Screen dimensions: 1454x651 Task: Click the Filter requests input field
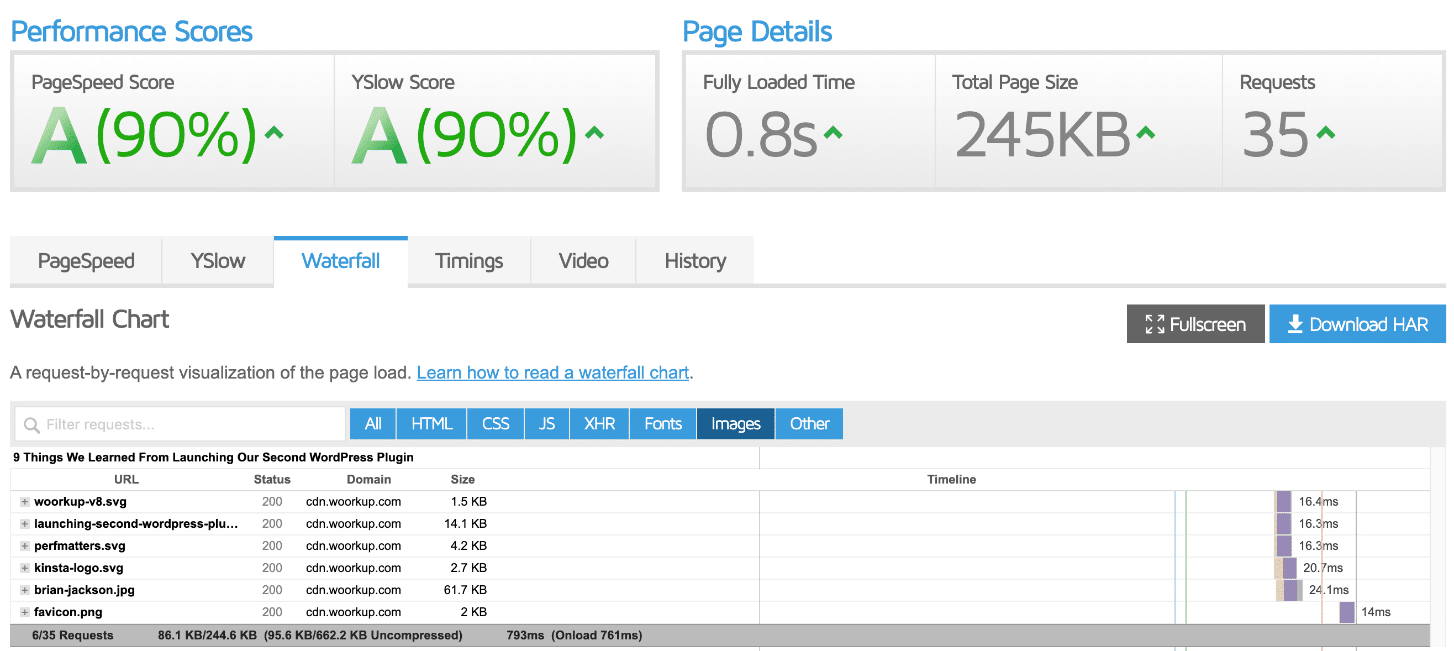tap(190, 425)
